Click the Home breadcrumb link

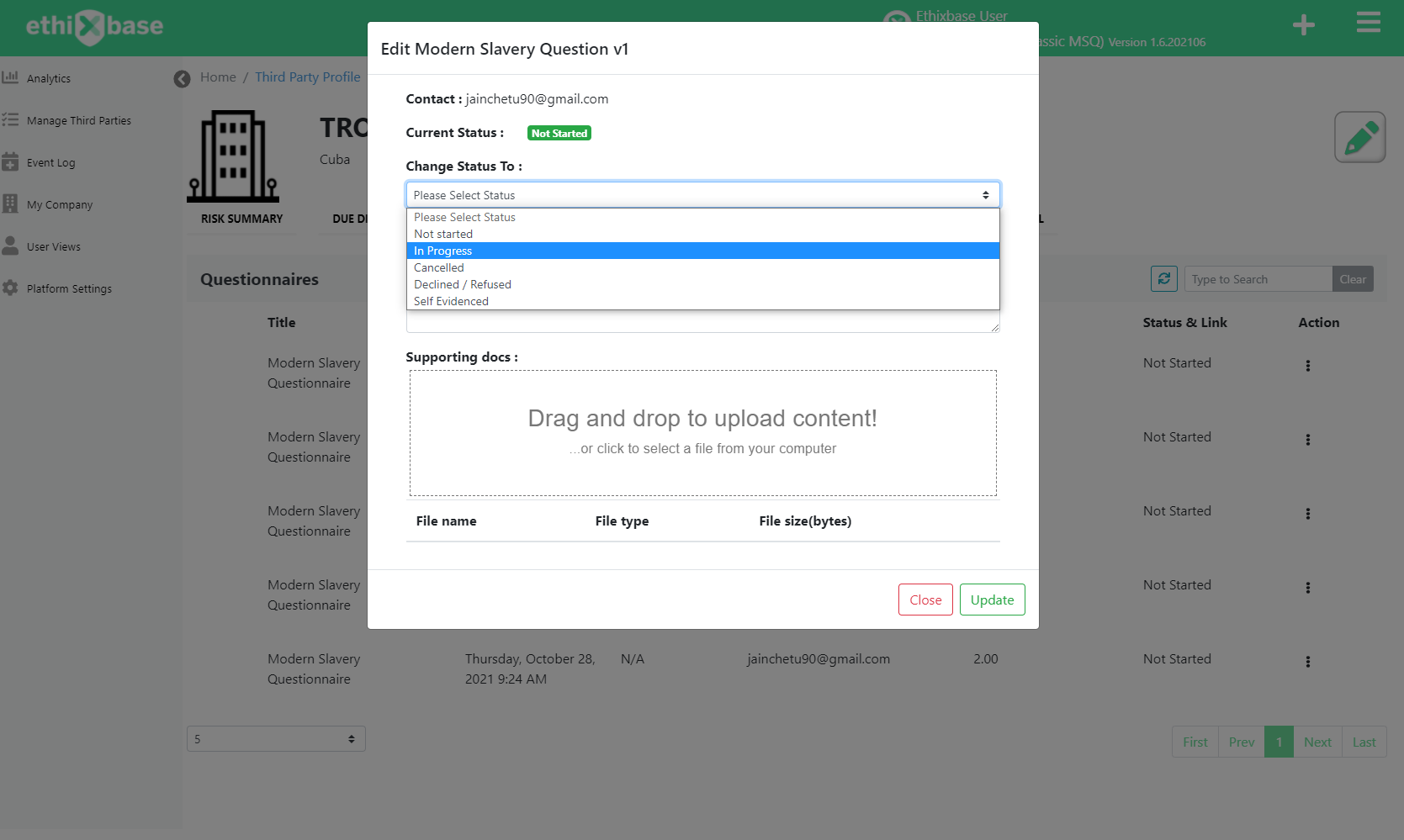[x=218, y=77]
